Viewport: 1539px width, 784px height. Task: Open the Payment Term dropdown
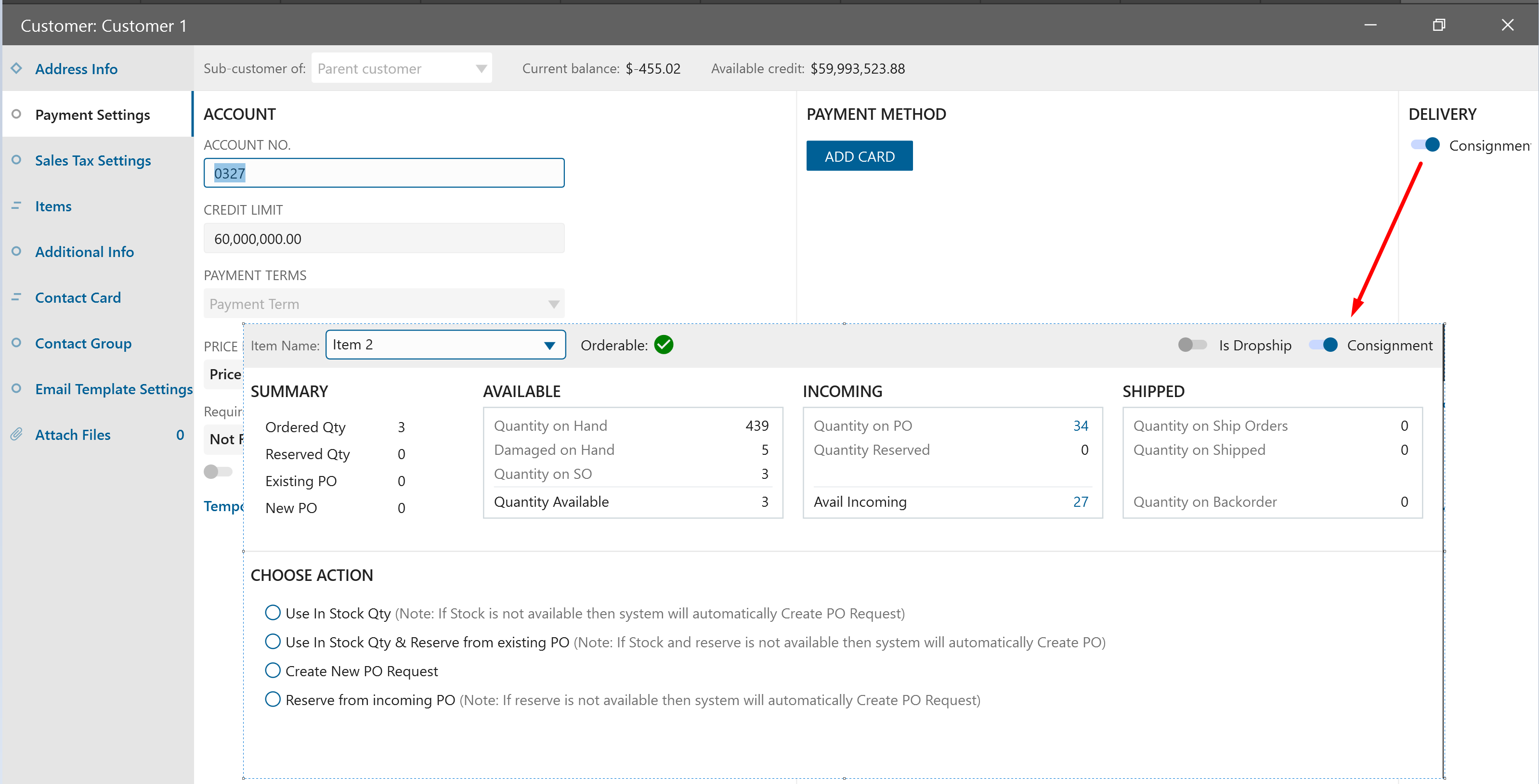click(x=553, y=304)
